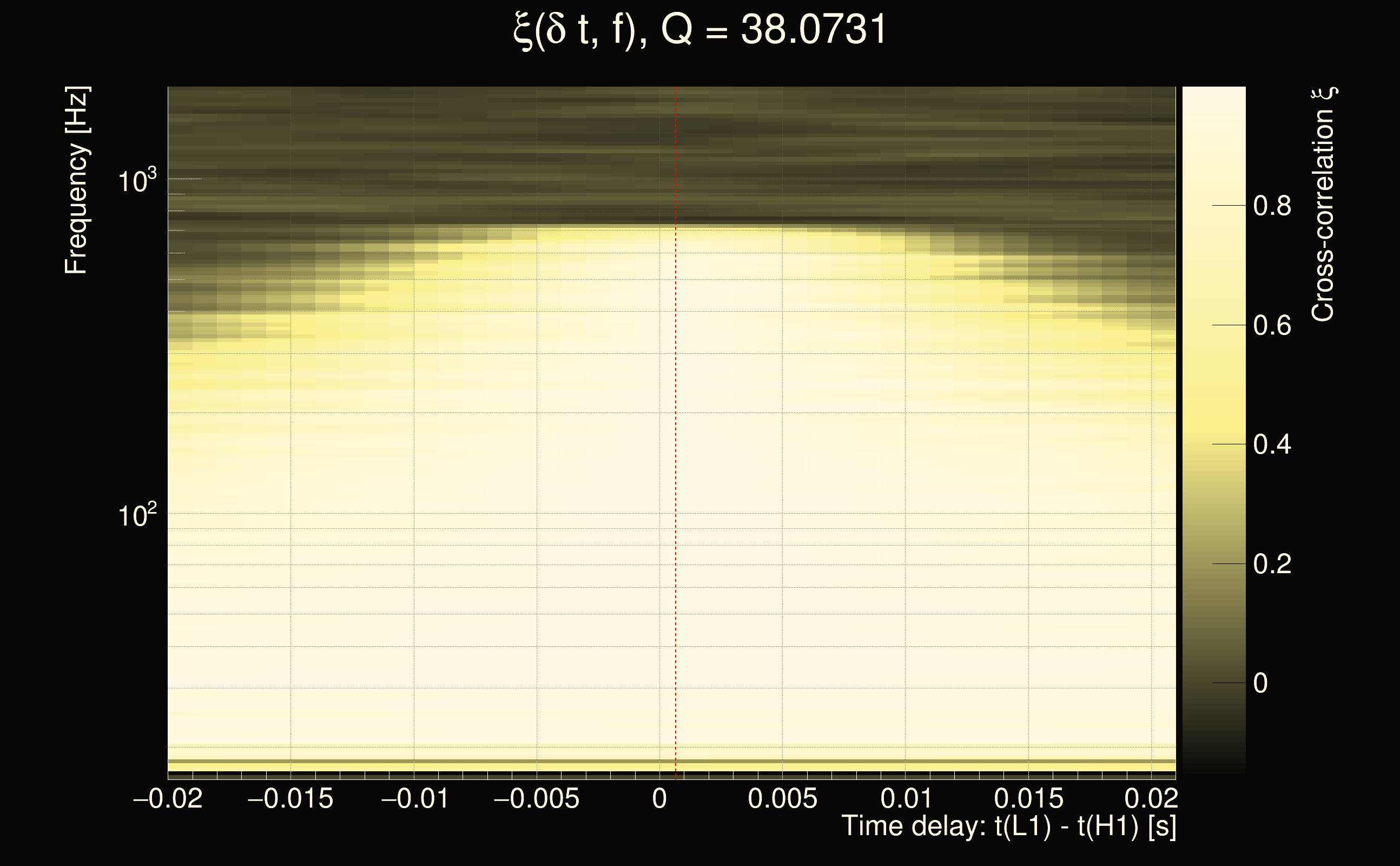Click the 0 tick label on the colorbar
1400x866 pixels.
point(1260,683)
